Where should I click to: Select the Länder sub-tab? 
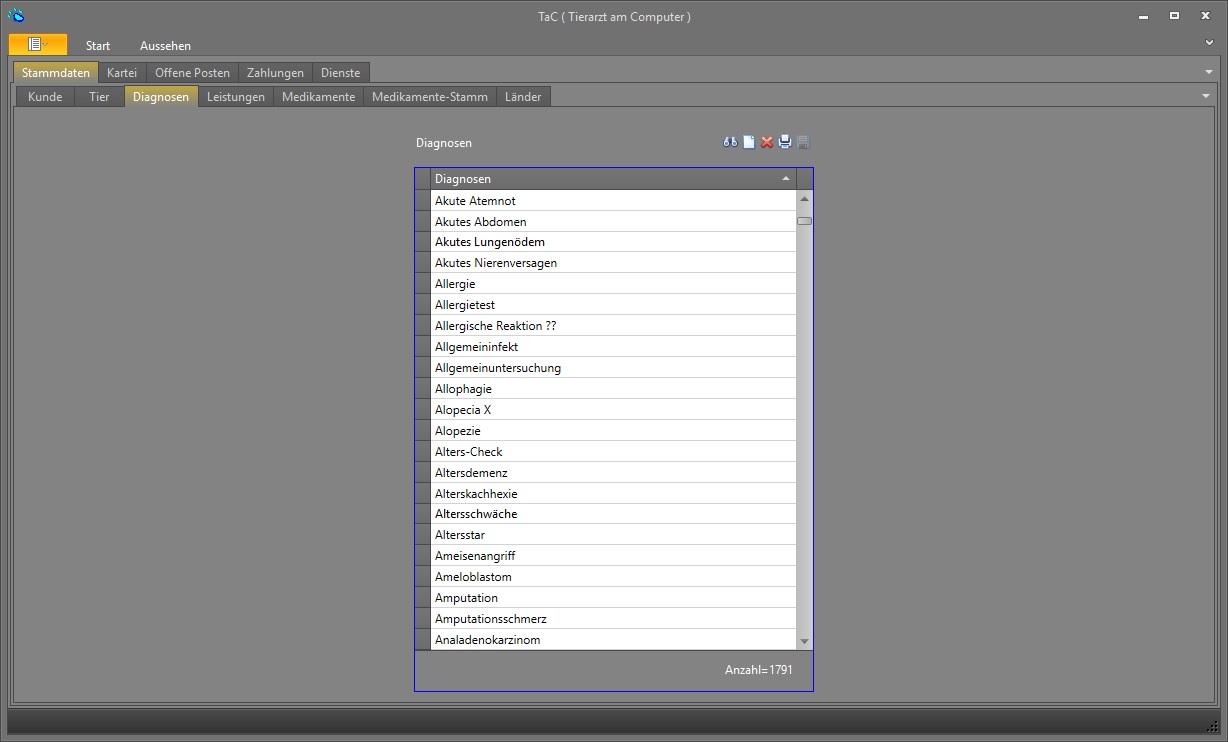[523, 97]
